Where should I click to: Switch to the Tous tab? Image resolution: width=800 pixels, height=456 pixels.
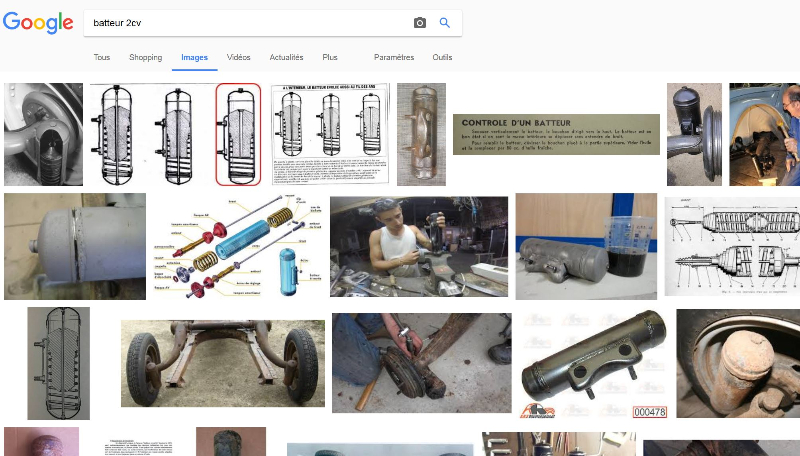(x=102, y=58)
